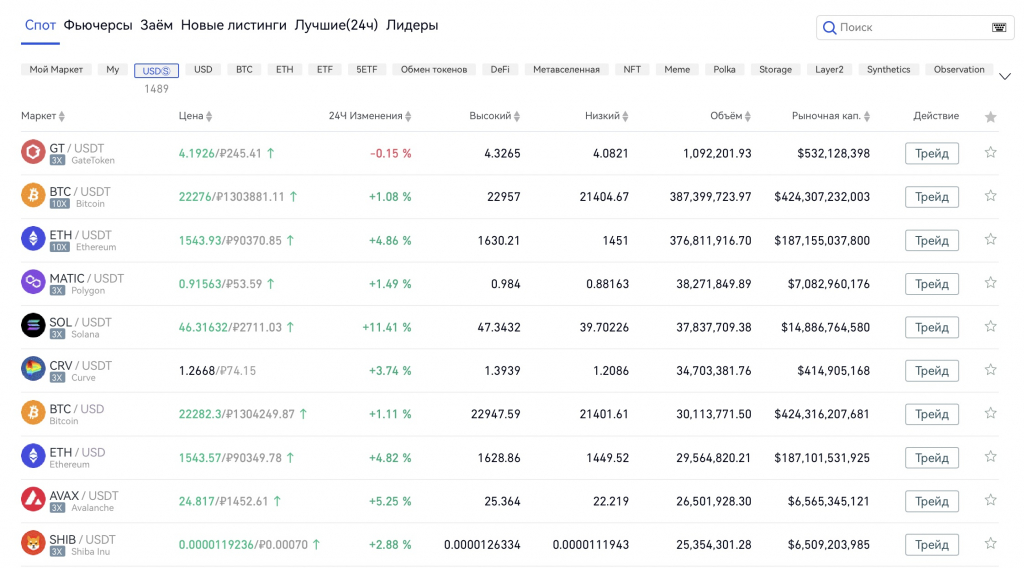Viewport: 1024px width, 568px height.
Task: Favorite CRV/USDT with its star
Action: (991, 370)
